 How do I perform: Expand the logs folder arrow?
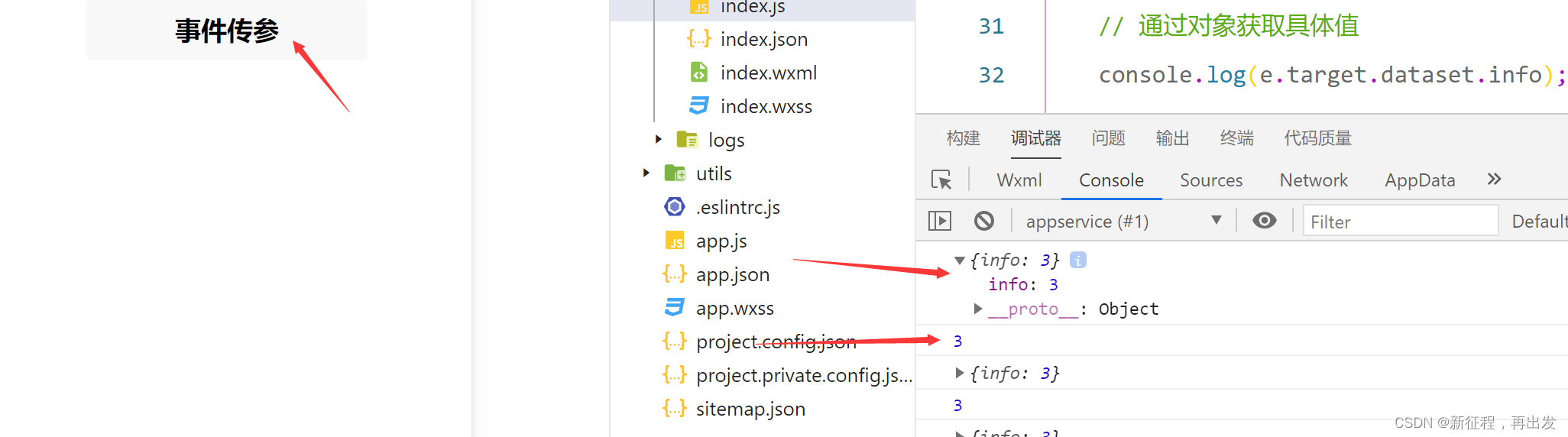tap(659, 139)
